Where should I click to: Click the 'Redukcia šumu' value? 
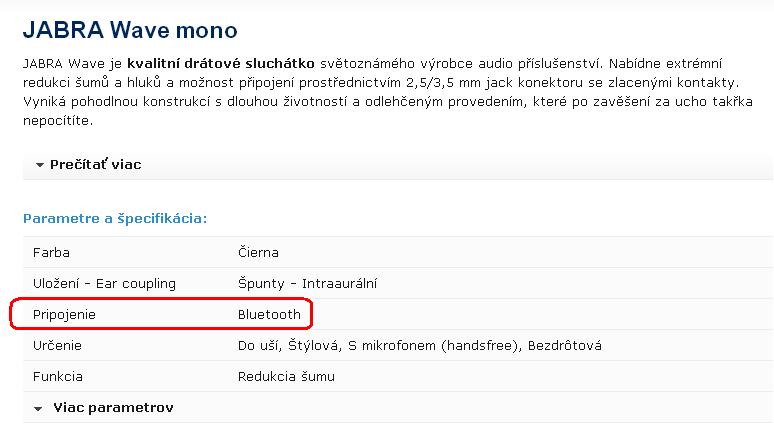286,377
